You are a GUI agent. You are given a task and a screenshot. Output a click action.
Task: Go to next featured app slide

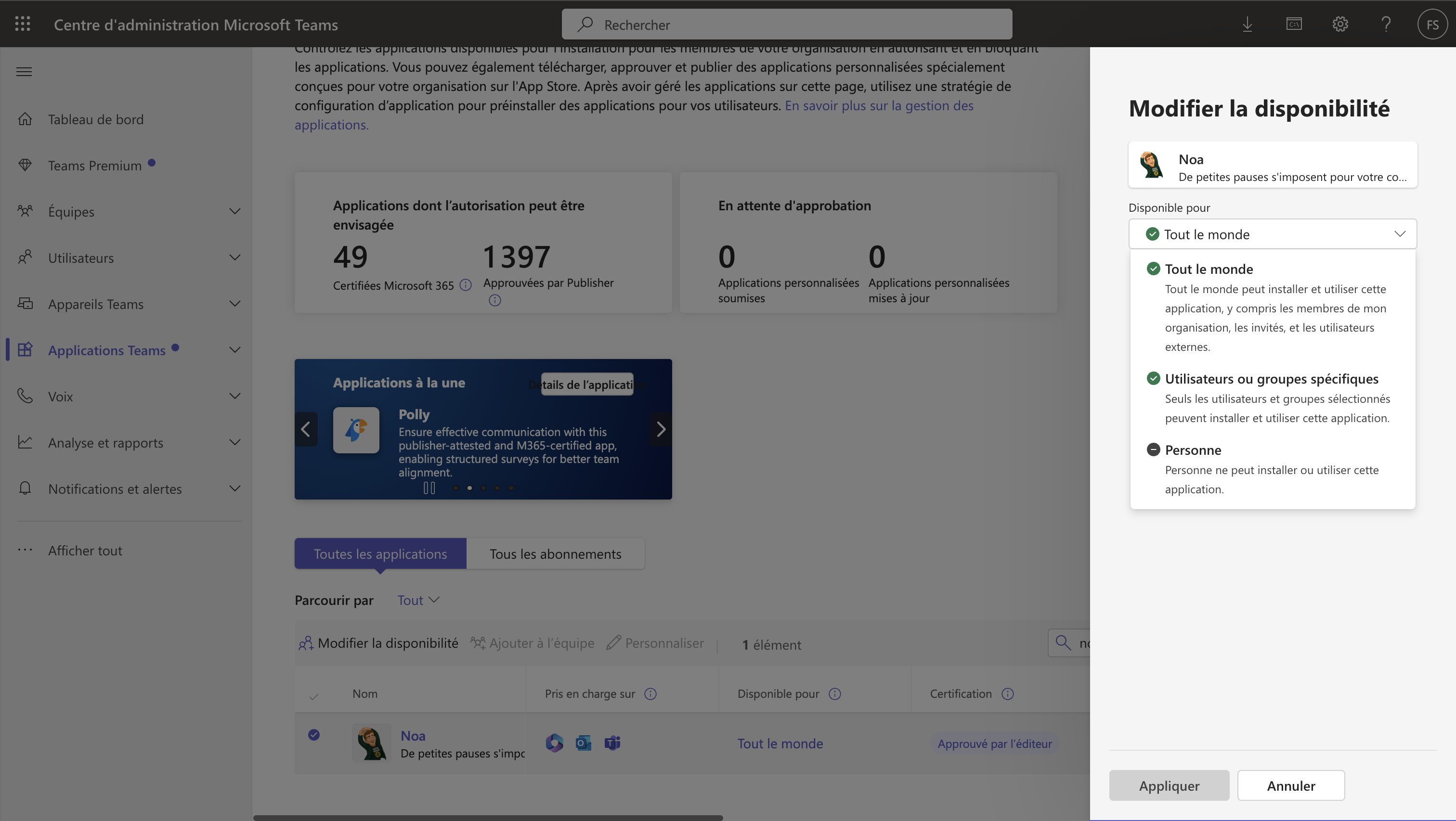coord(661,429)
